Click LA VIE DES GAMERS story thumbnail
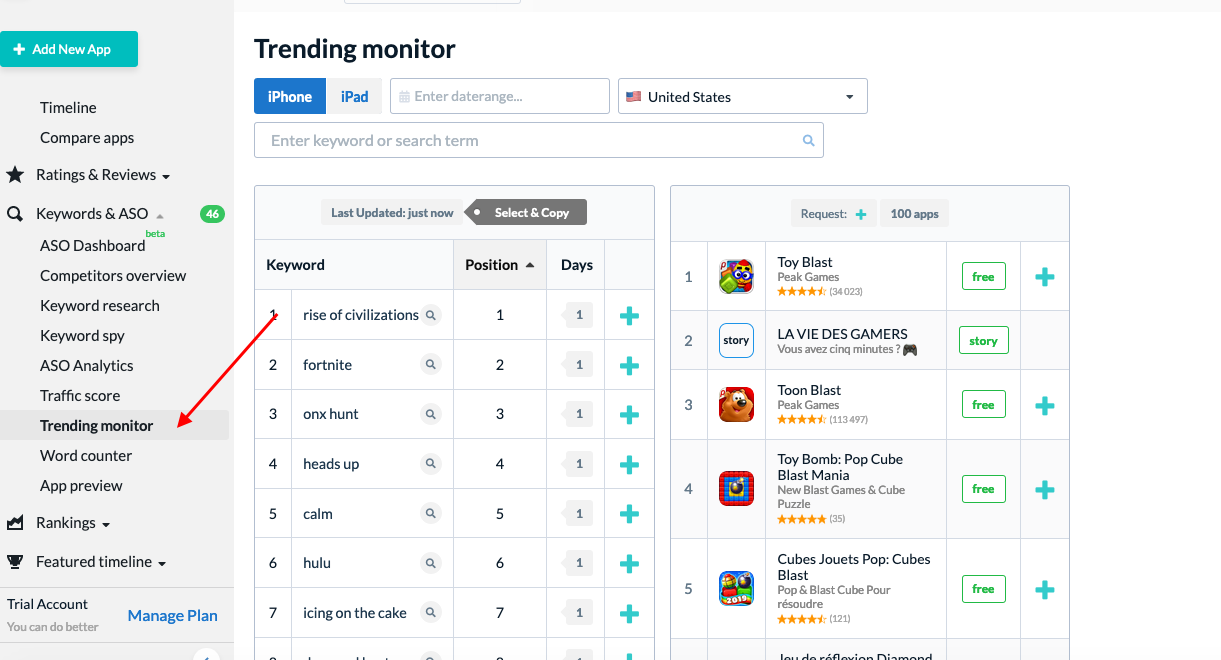Screen dimensions: 1221x660 click(x=736, y=340)
